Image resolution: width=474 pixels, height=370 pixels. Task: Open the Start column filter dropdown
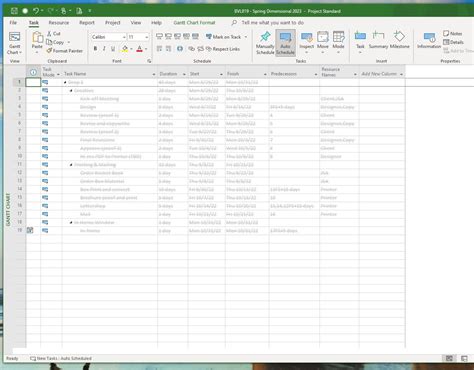[x=221, y=74]
